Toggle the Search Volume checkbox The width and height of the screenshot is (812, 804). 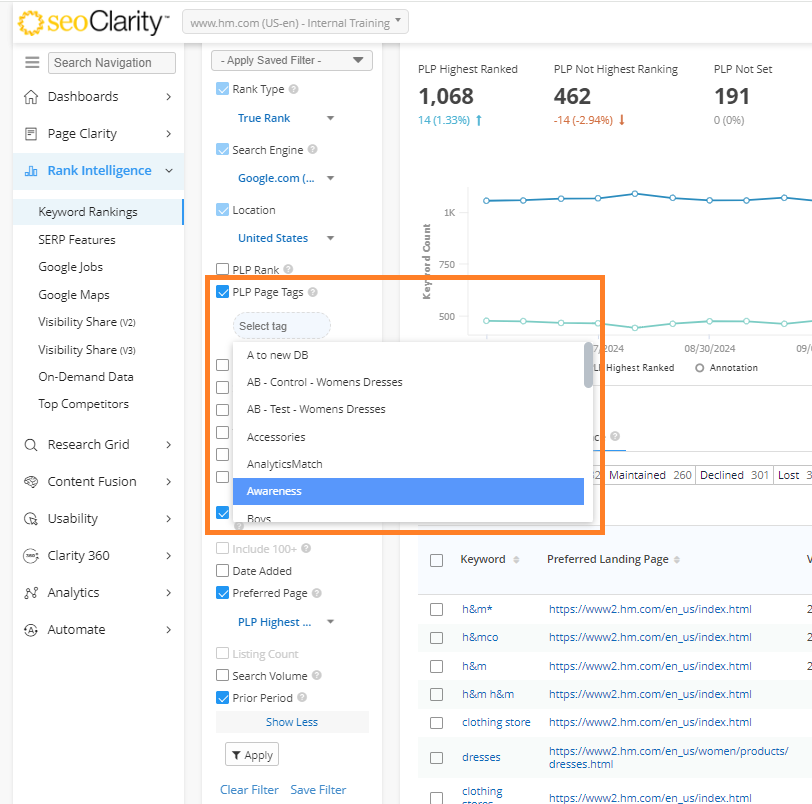click(223, 676)
